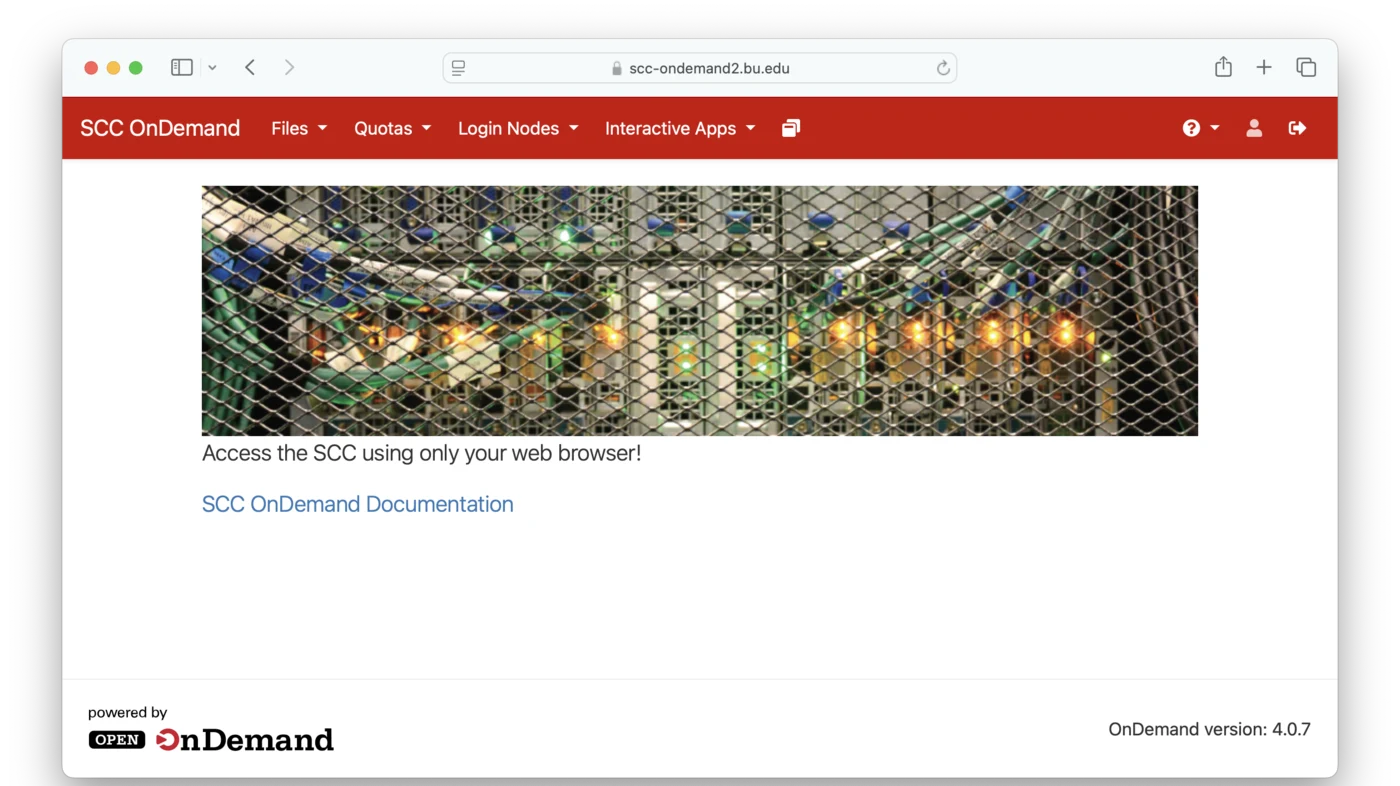The image size is (1400, 786).
Task: Open SCC OnDemand Documentation link
Action: point(358,504)
